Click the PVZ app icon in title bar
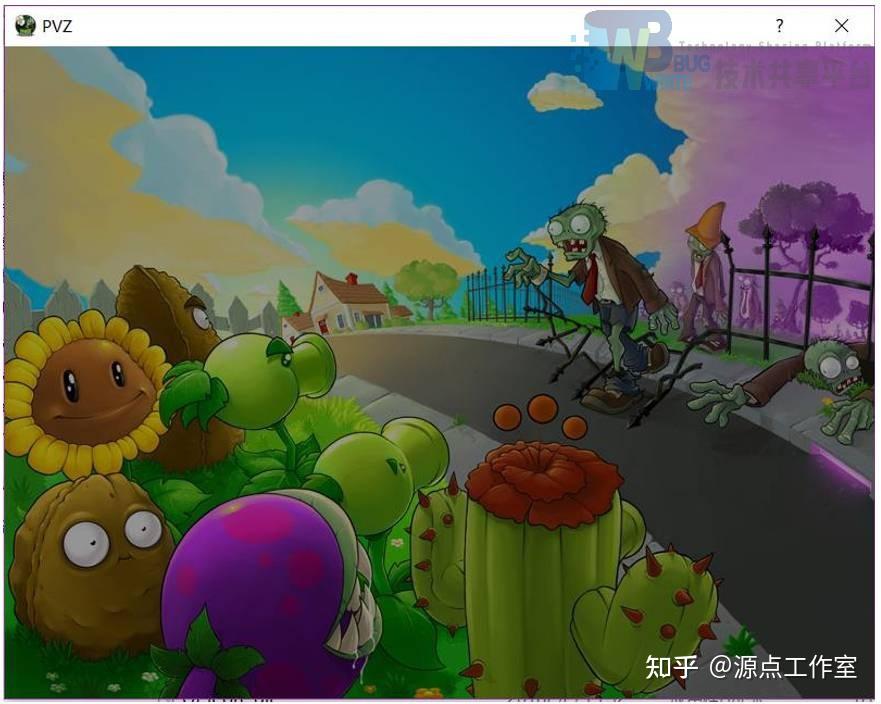881x704 pixels. point(25,26)
